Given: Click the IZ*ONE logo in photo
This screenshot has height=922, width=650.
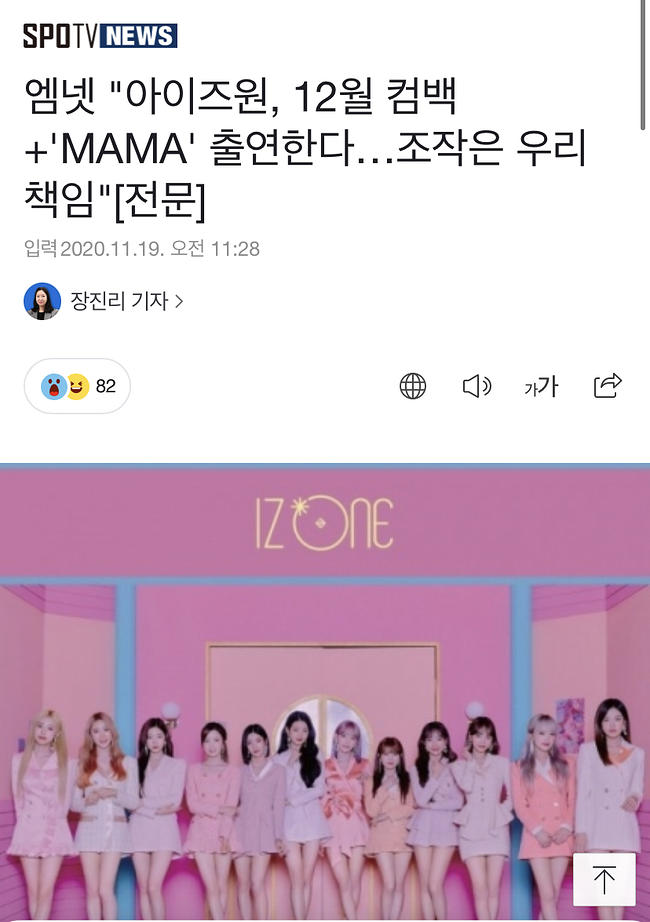Looking at the screenshot, I should tap(324, 523).
